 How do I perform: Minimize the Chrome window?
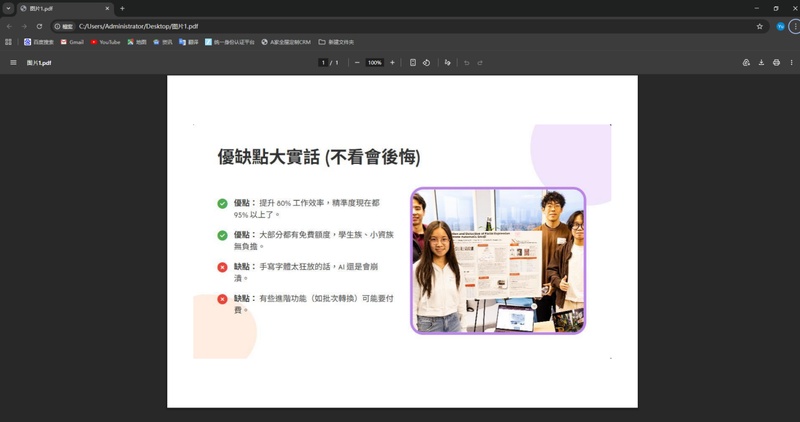pos(757,8)
